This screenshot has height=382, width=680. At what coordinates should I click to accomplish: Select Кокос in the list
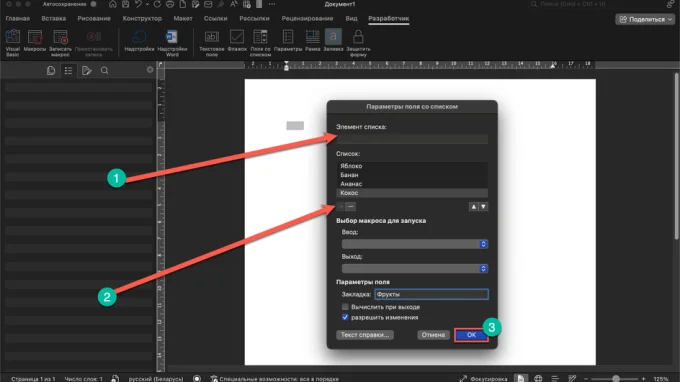[x=412, y=193]
